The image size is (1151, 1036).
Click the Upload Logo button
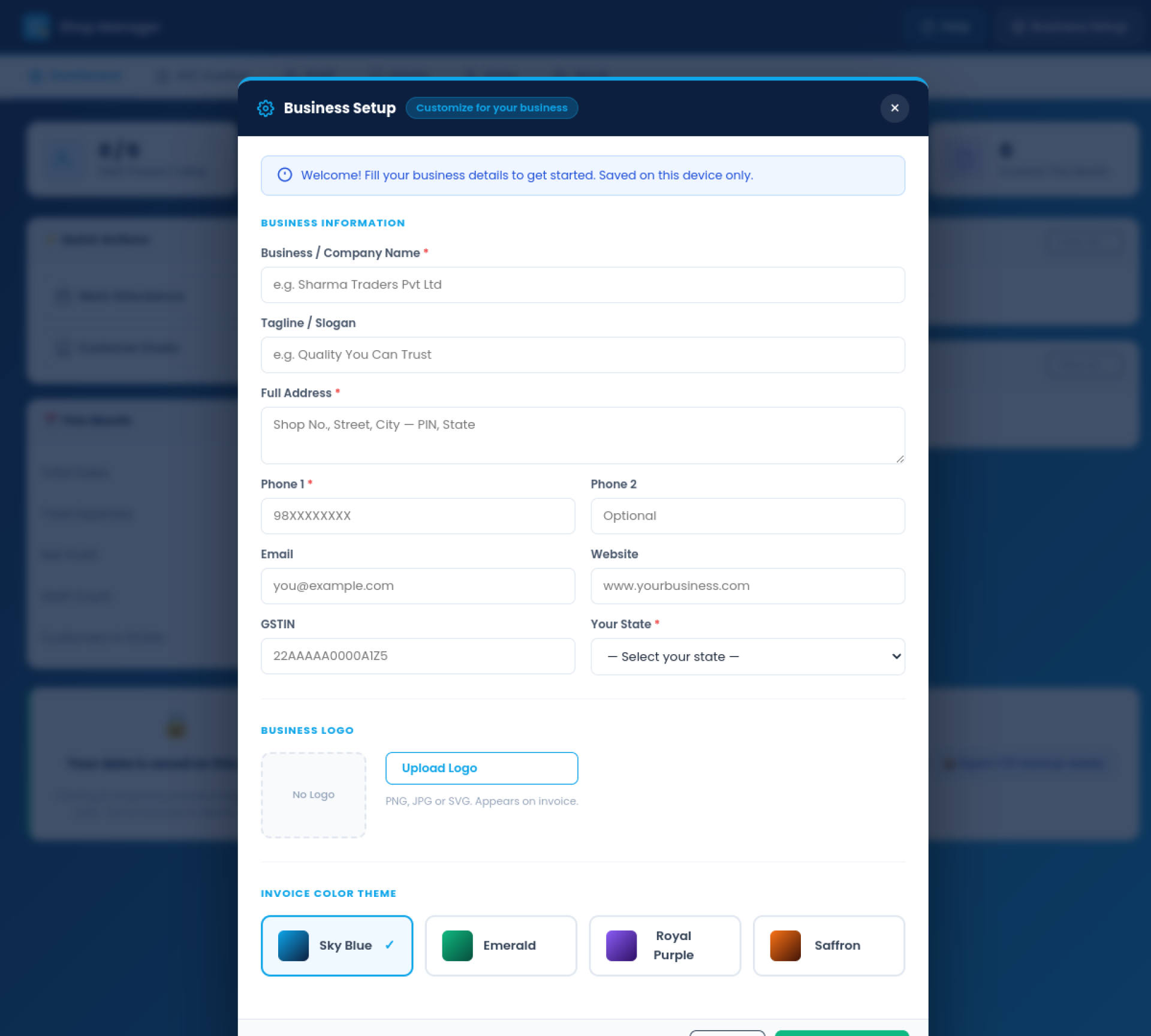click(481, 768)
